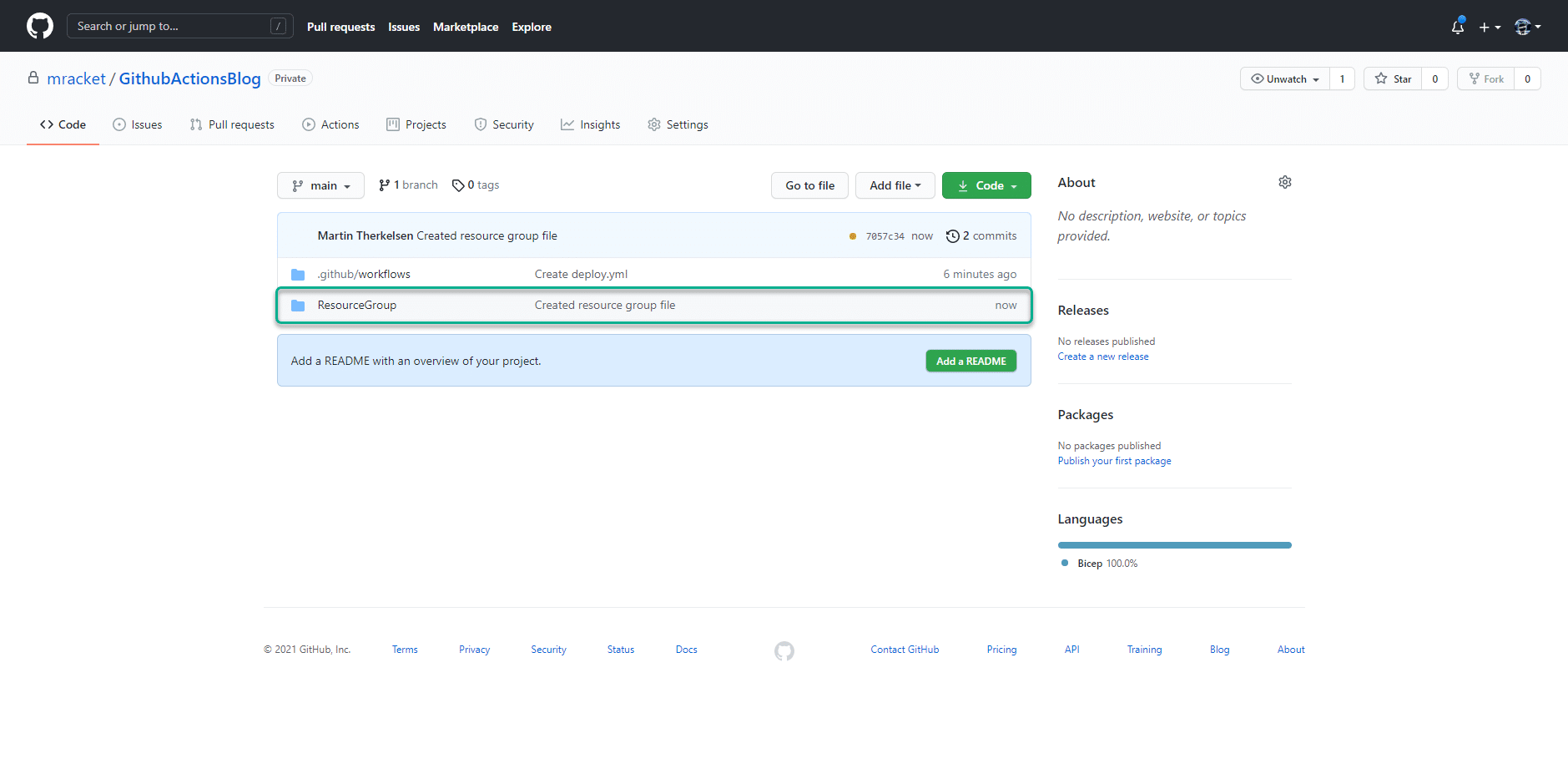Expand the green Code download dropdown
The height and width of the screenshot is (784, 1568).
coord(986,185)
